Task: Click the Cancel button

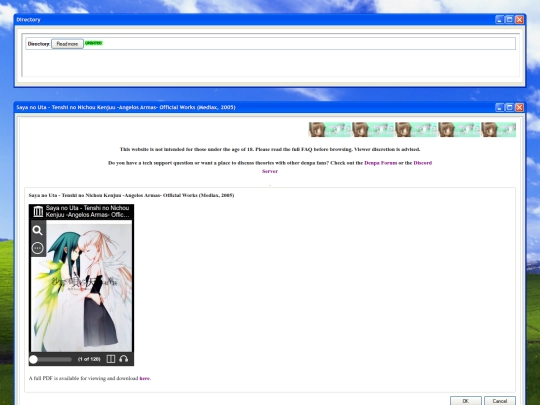Action: 500,401
